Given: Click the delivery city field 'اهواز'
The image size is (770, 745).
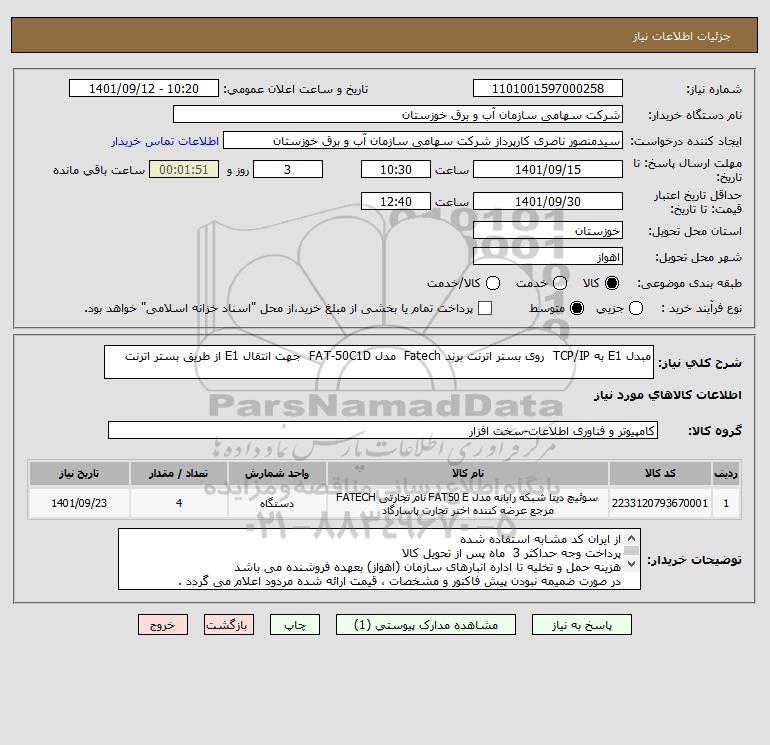Looking at the screenshot, I should coord(548,256).
